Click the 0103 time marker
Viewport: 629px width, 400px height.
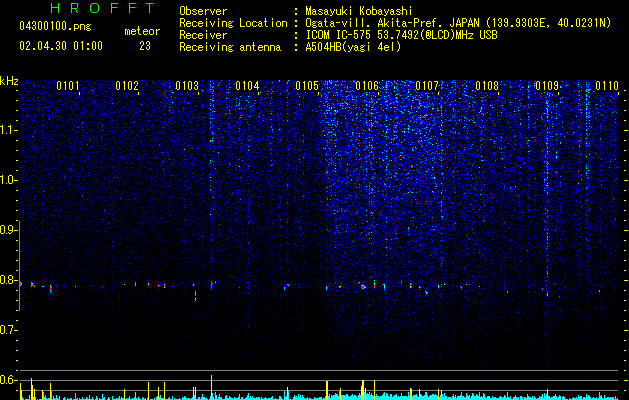click(187, 86)
